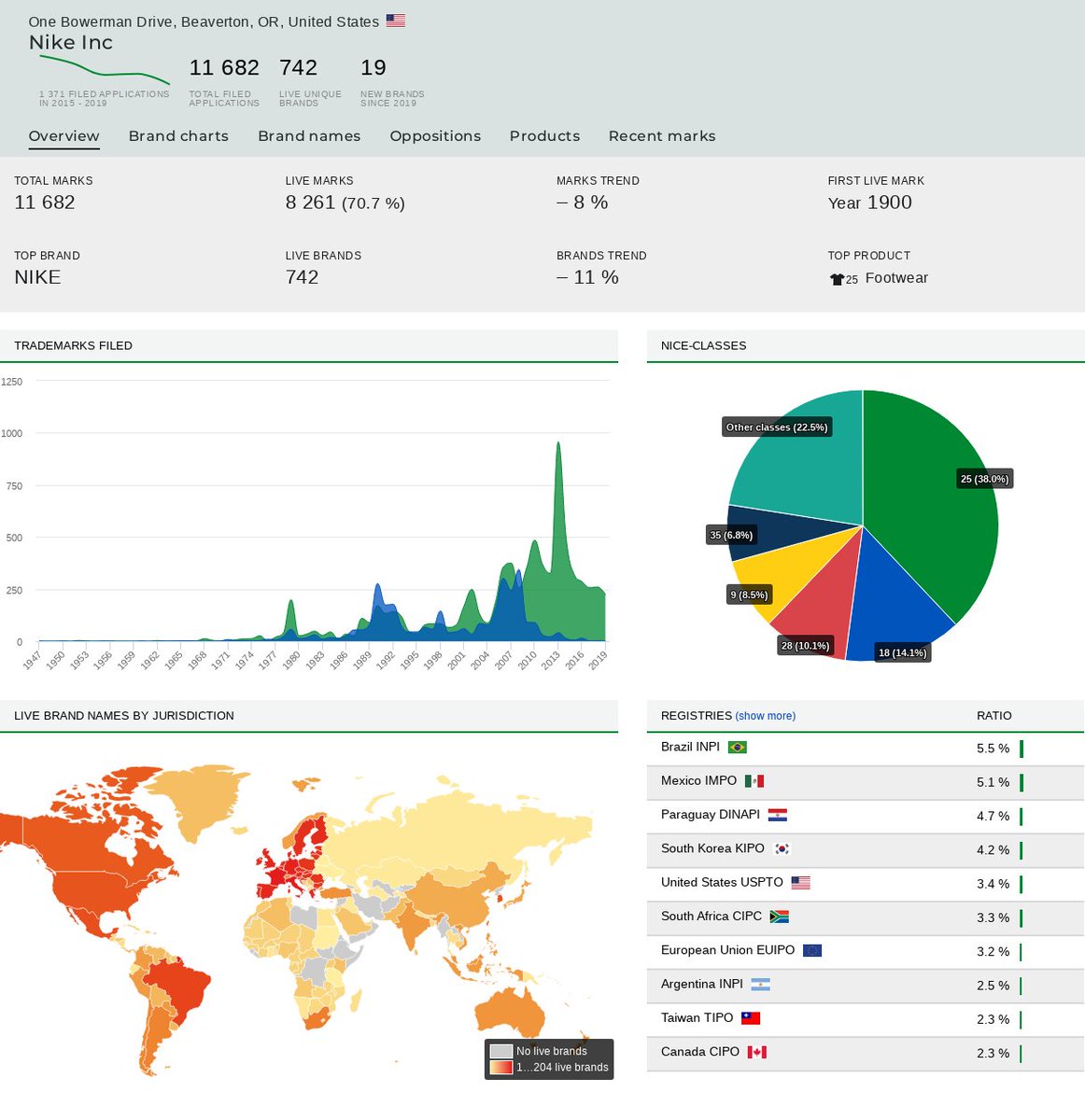The image size is (1085, 1120).
Task: Open the Brazil INPI registry
Action: (690, 747)
